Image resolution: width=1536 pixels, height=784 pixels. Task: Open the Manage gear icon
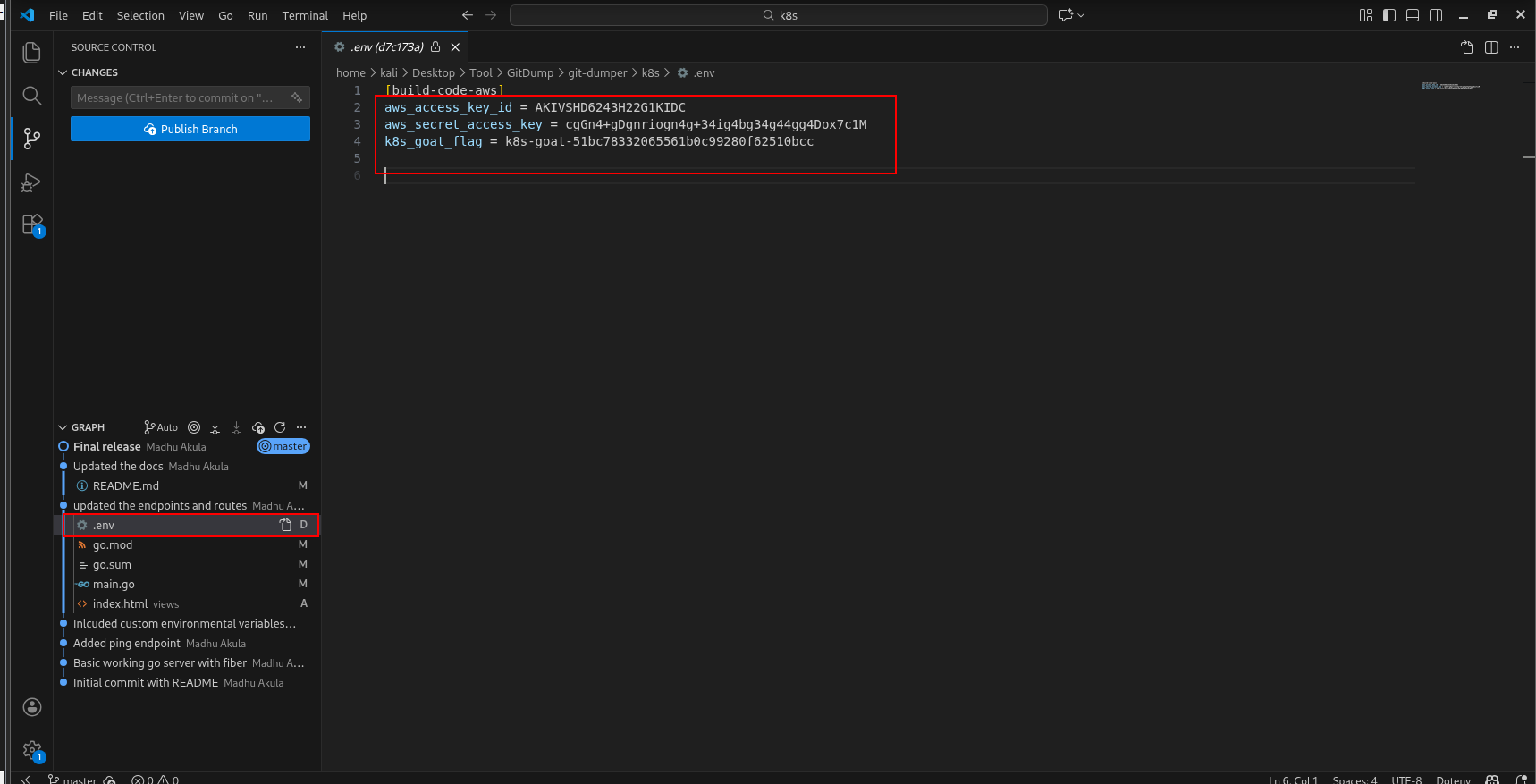[x=32, y=750]
